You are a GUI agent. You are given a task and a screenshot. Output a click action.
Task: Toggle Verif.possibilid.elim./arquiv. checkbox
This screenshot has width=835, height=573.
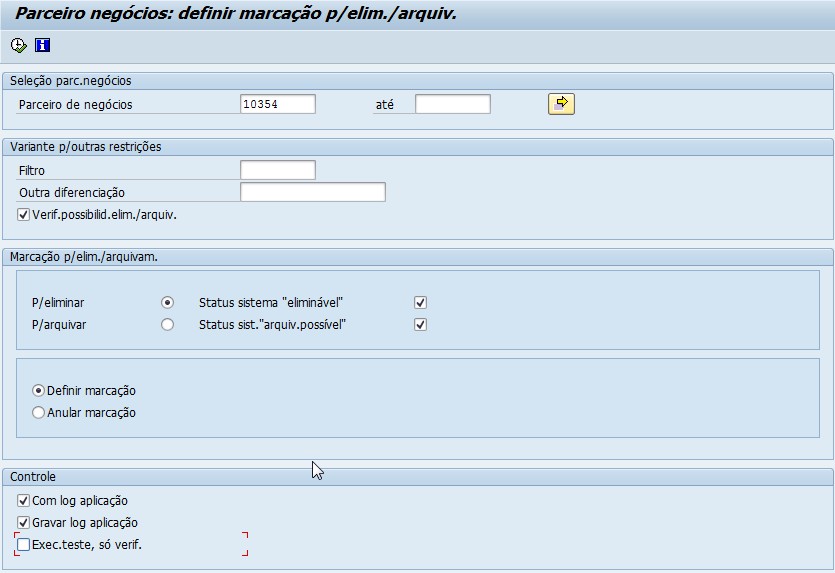click(23, 215)
